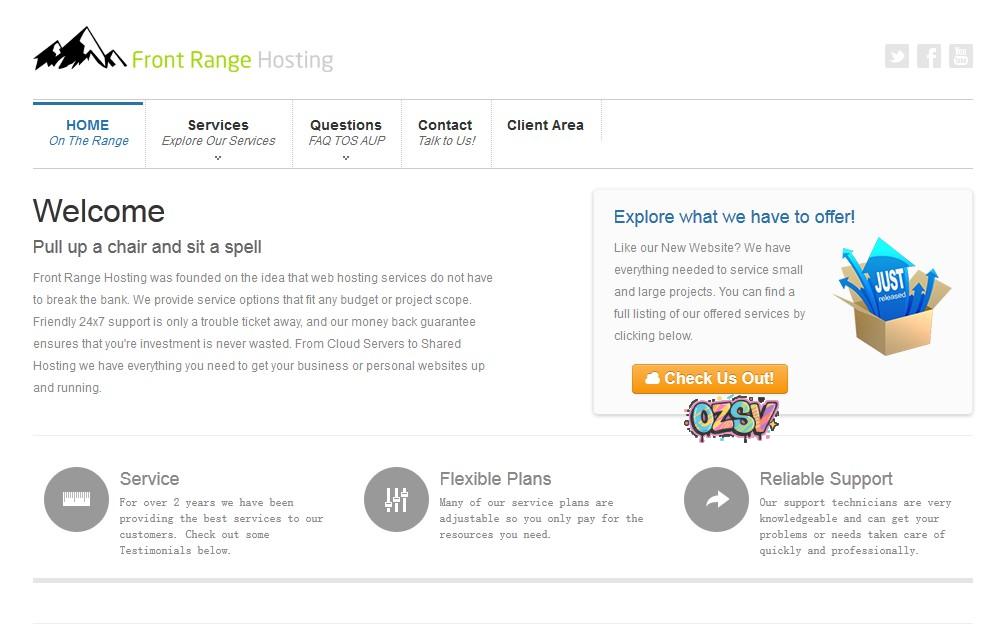
Task: Click the Check Us Out! button
Action: [x=710, y=379]
